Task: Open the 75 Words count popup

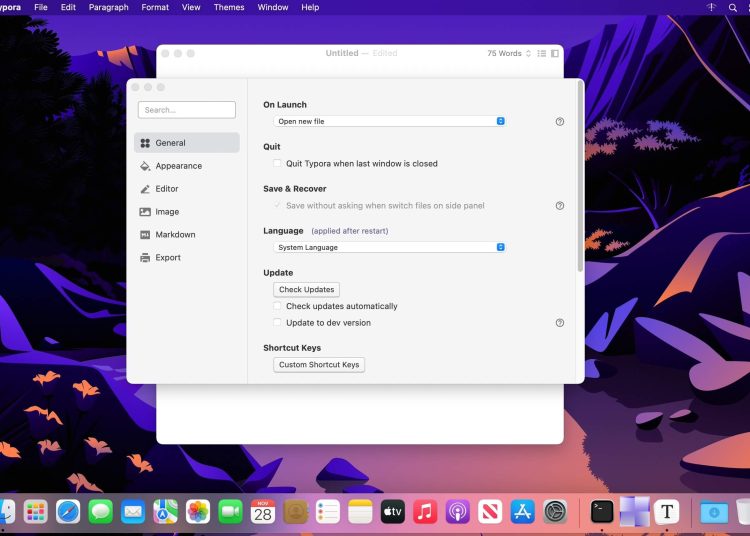Action: click(509, 53)
